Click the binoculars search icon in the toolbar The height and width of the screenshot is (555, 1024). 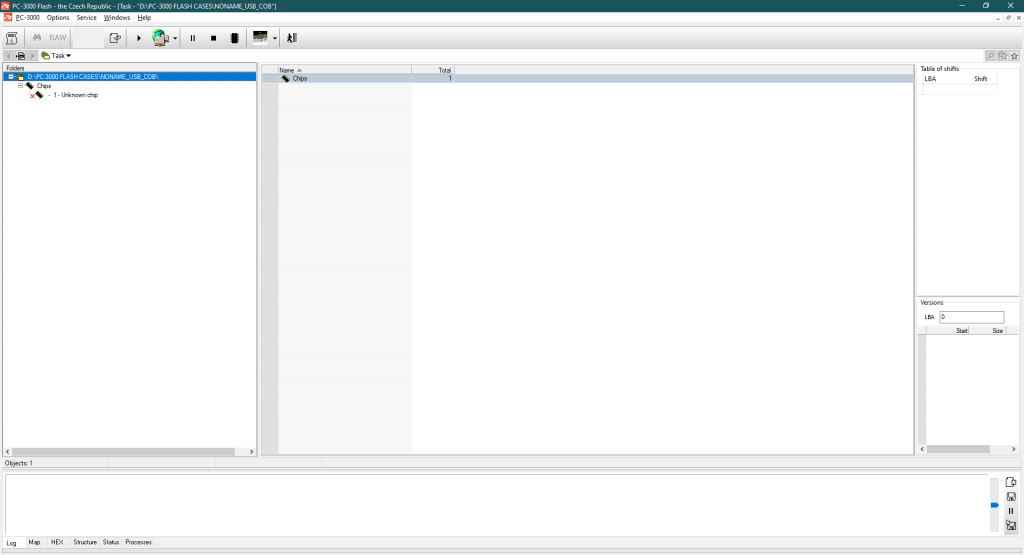tap(37, 38)
